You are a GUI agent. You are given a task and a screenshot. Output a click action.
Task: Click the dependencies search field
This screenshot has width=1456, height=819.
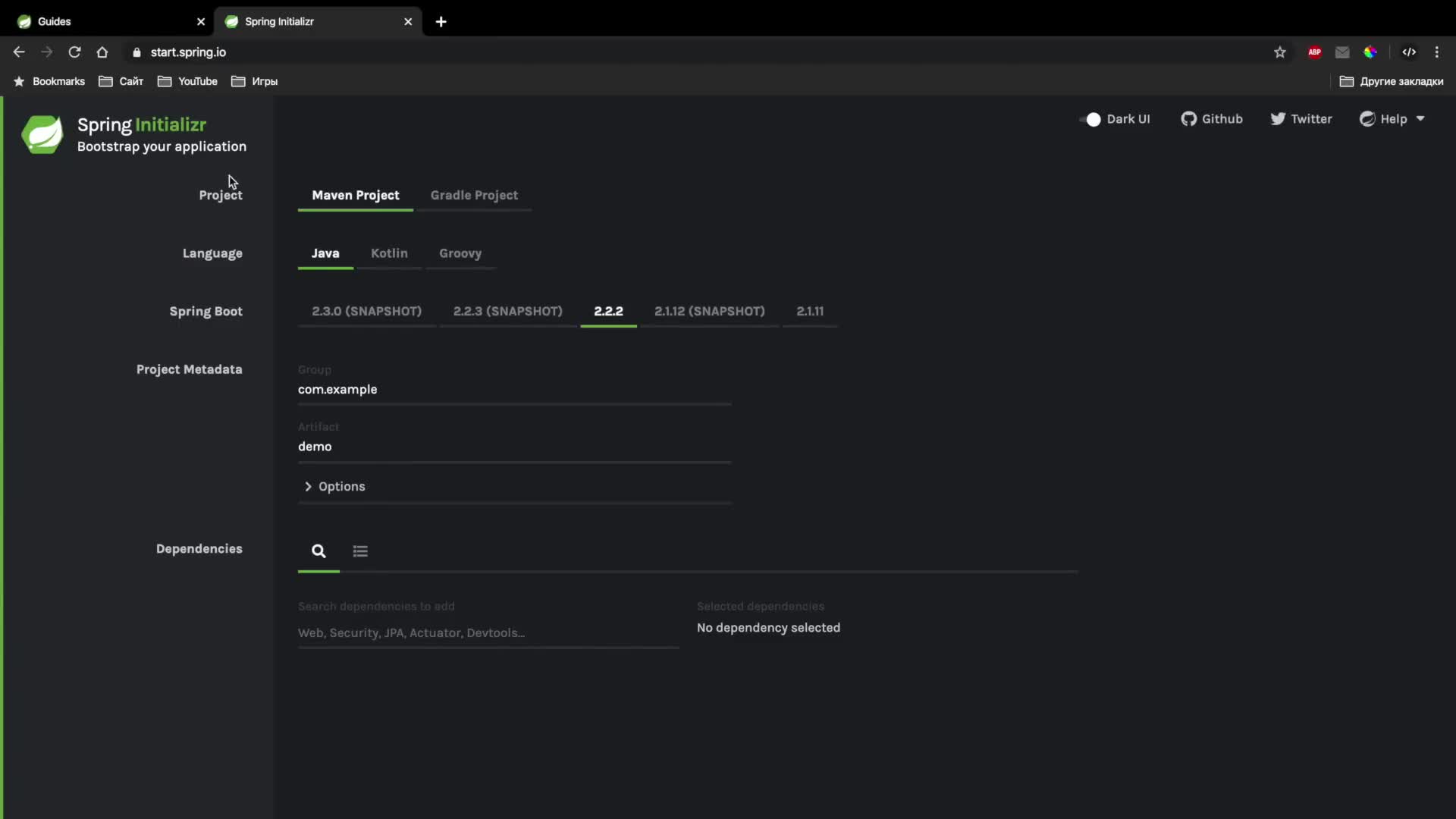coord(488,633)
